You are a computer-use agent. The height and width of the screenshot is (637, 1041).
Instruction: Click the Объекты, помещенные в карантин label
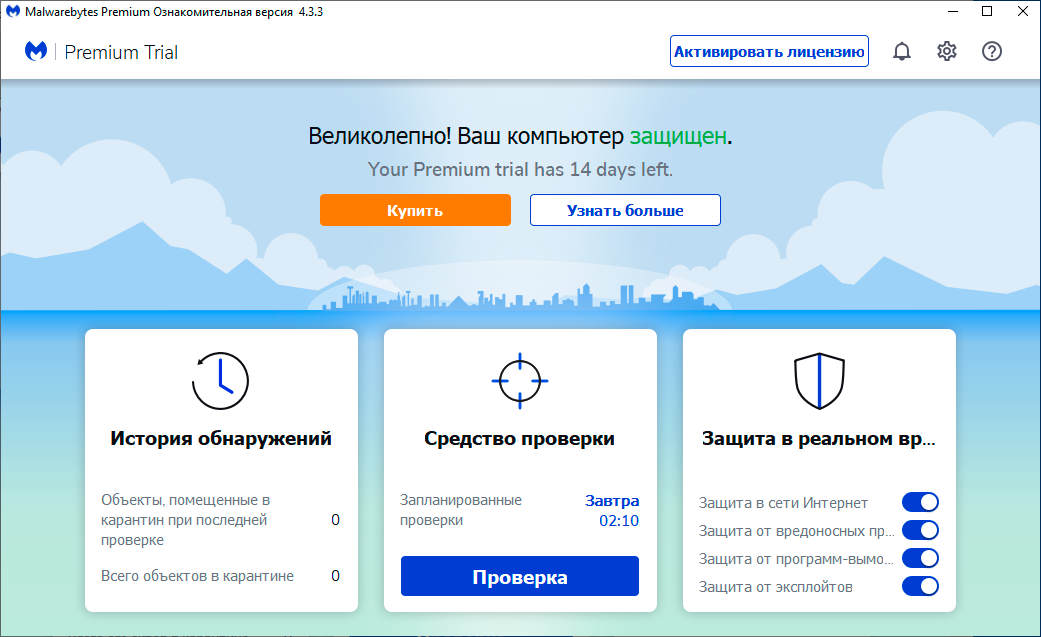pyautogui.click(x=186, y=519)
